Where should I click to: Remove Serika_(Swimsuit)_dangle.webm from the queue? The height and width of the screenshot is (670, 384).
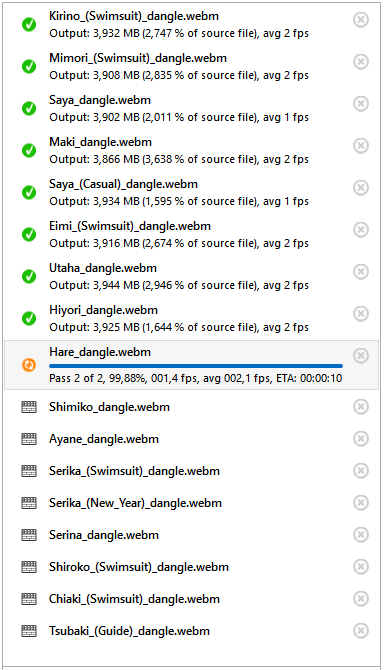tap(361, 470)
